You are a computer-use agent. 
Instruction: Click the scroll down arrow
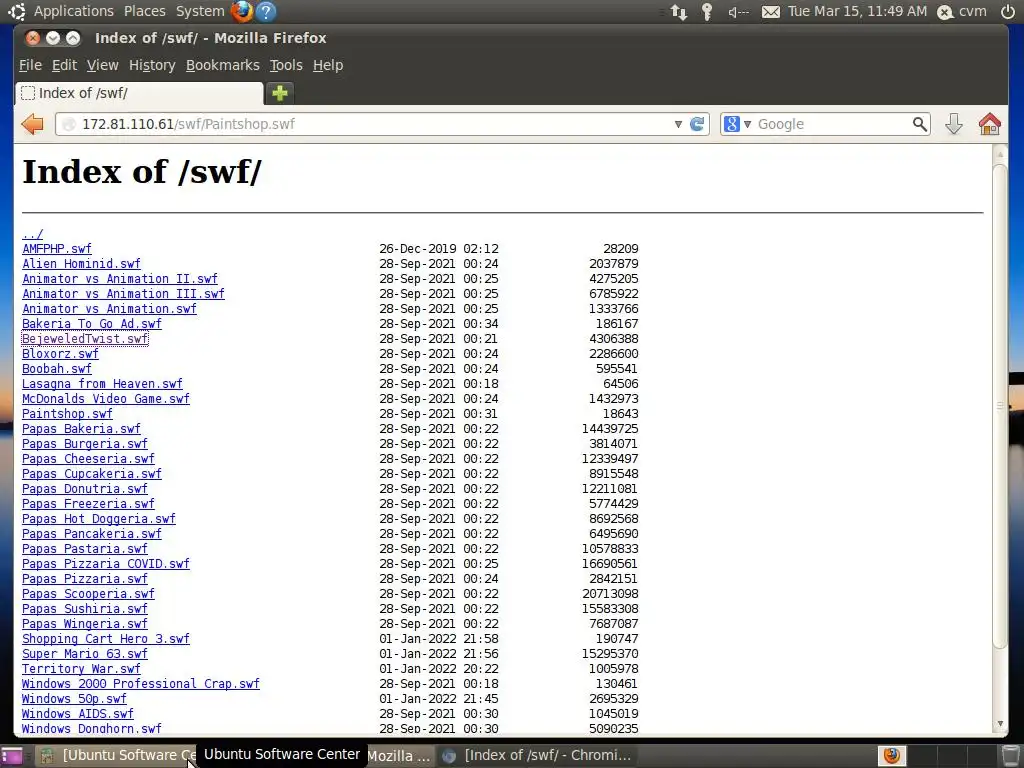point(999,724)
